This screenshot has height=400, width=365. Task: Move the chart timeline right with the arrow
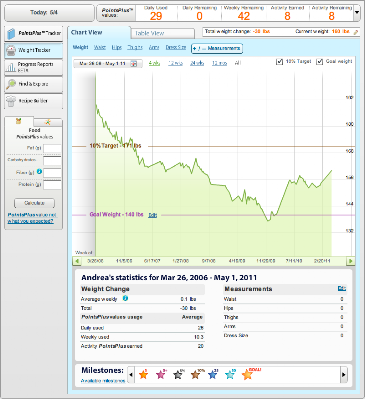pos(351,261)
